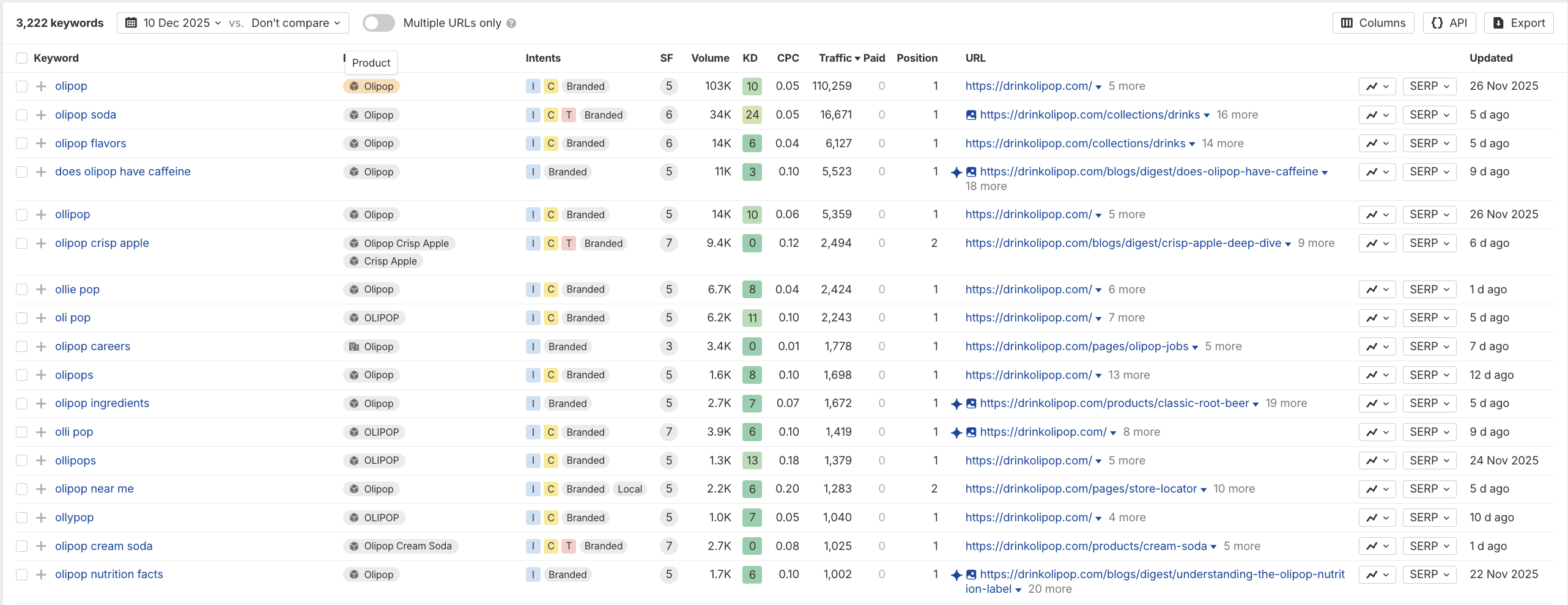Expand the "Don't compare" dropdown

point(290,23)
